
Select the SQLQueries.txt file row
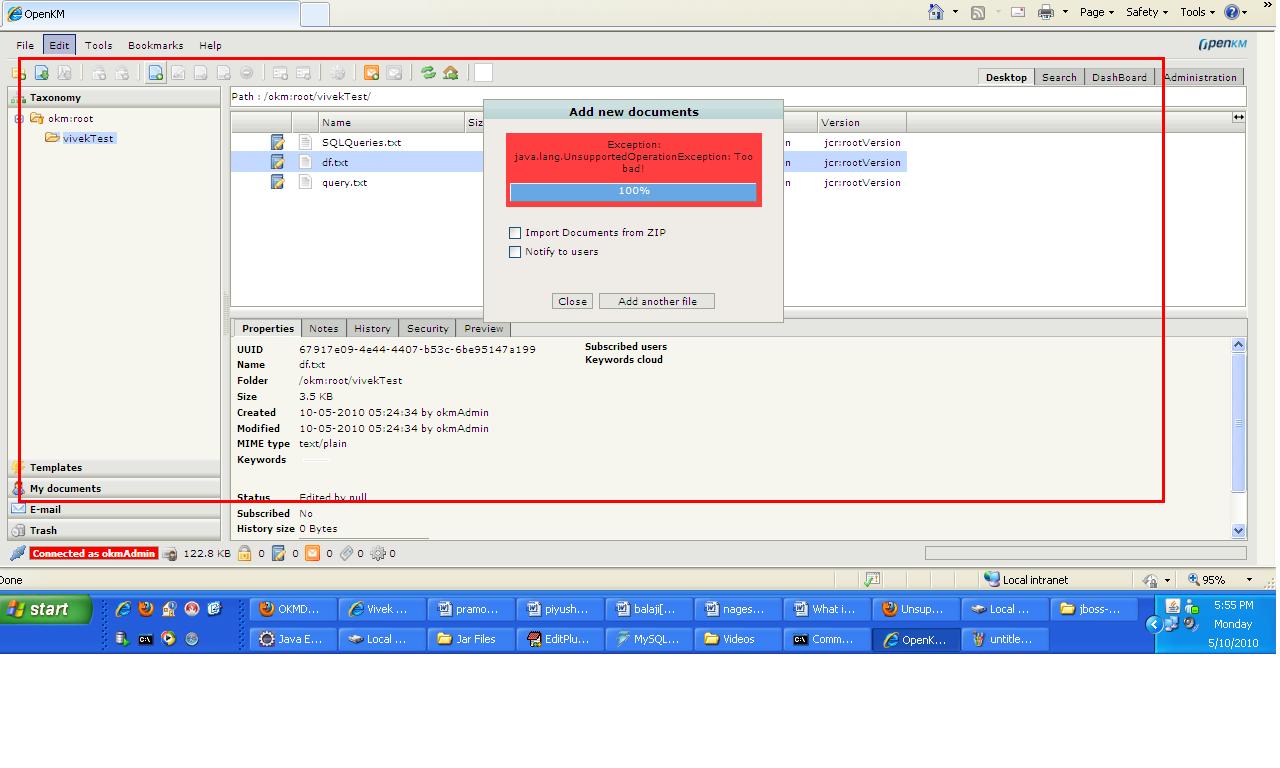[568, 142]
